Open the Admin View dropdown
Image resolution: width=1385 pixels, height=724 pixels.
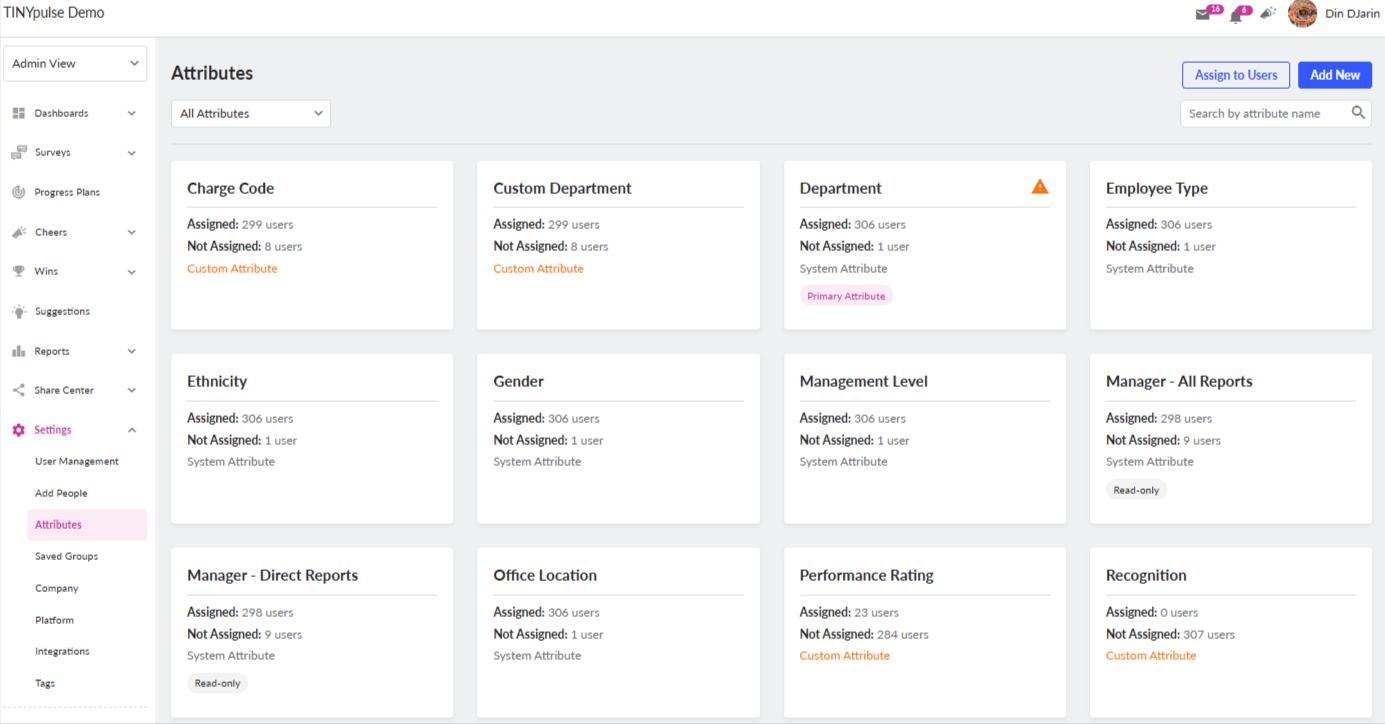(75, 63)
